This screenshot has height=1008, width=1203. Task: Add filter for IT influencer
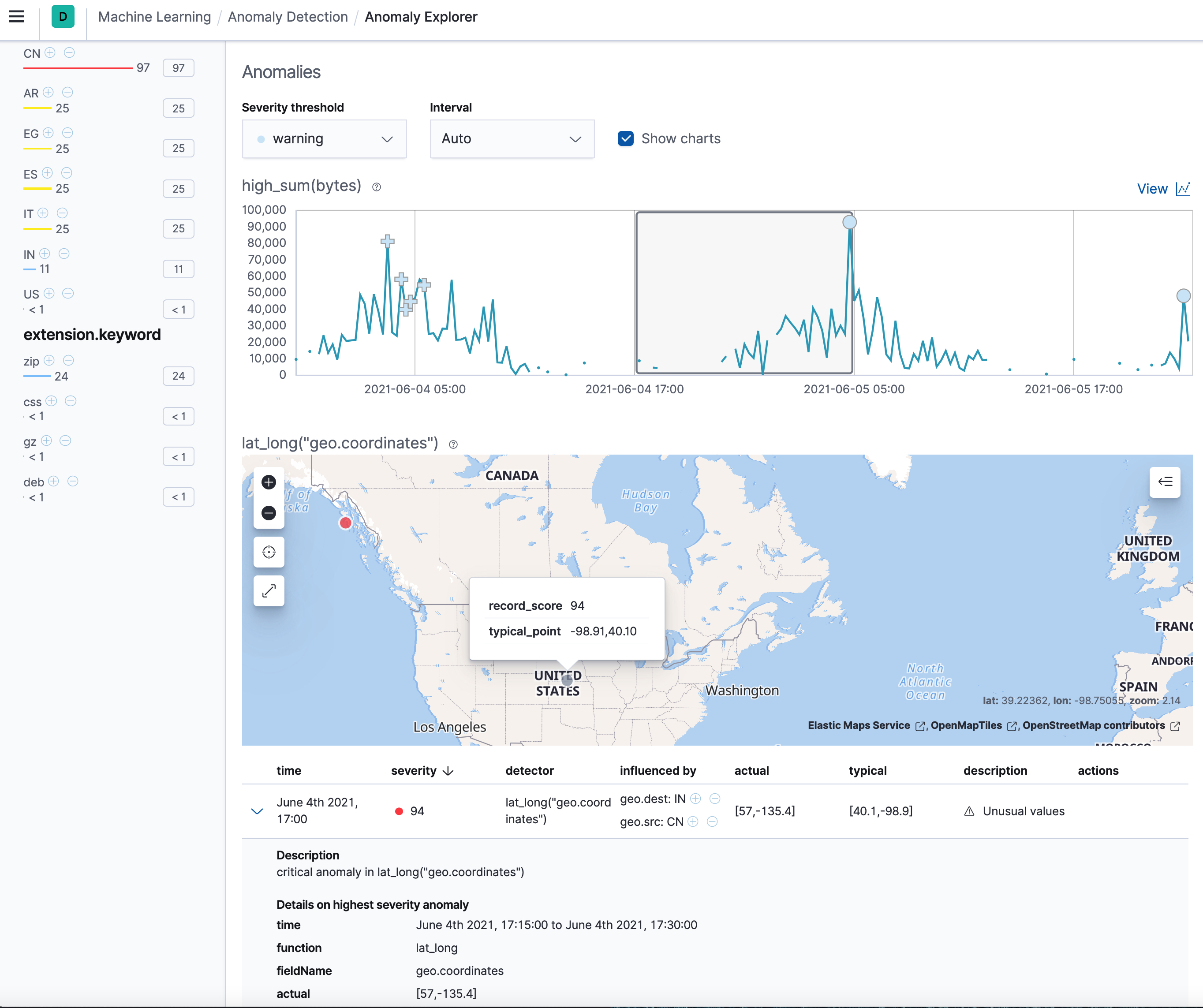(44, 213)
